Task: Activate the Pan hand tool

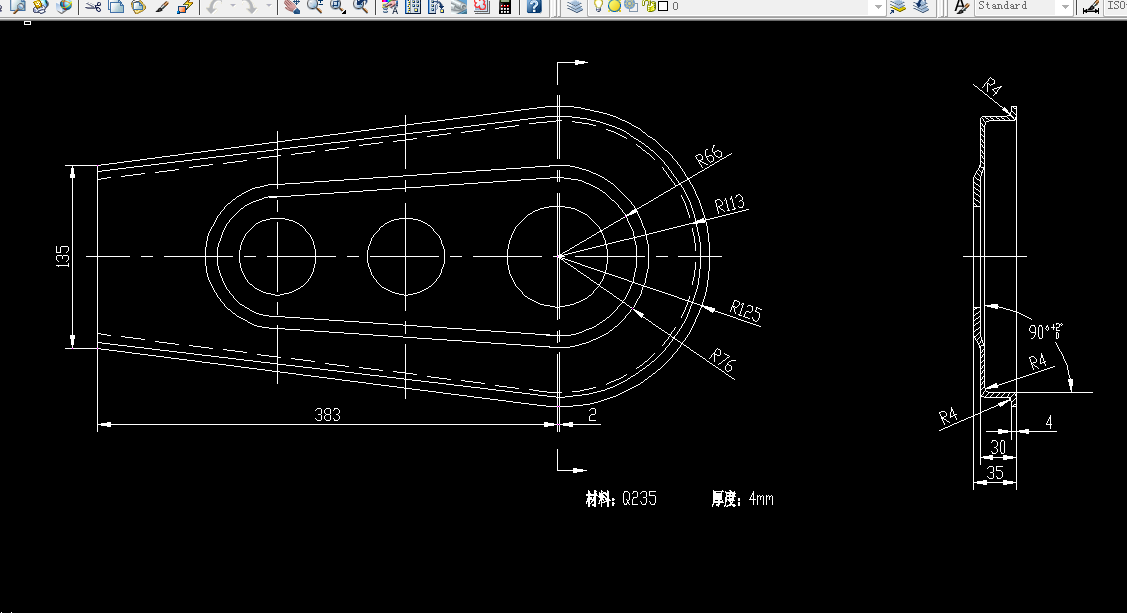Action: click(x=292, y=6)
